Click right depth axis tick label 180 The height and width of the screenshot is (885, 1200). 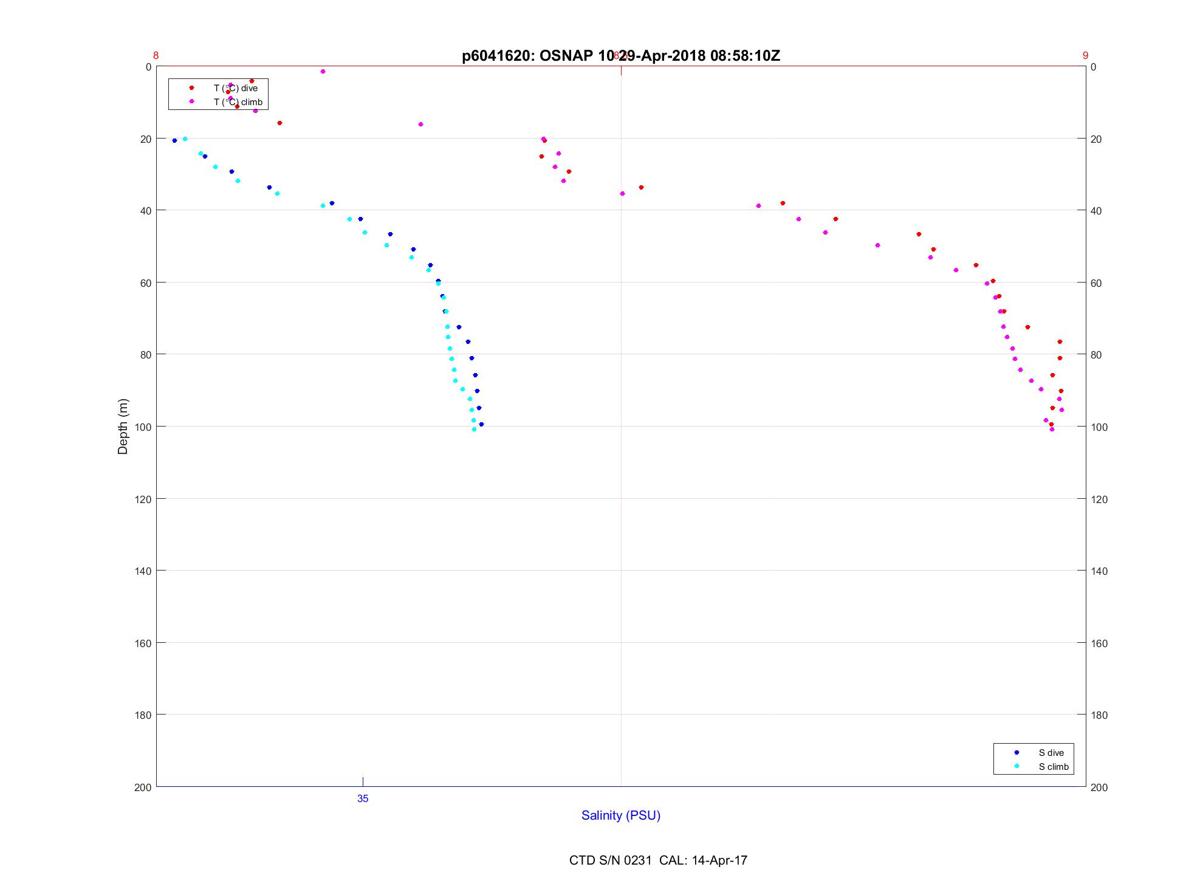coord(1100,715)
